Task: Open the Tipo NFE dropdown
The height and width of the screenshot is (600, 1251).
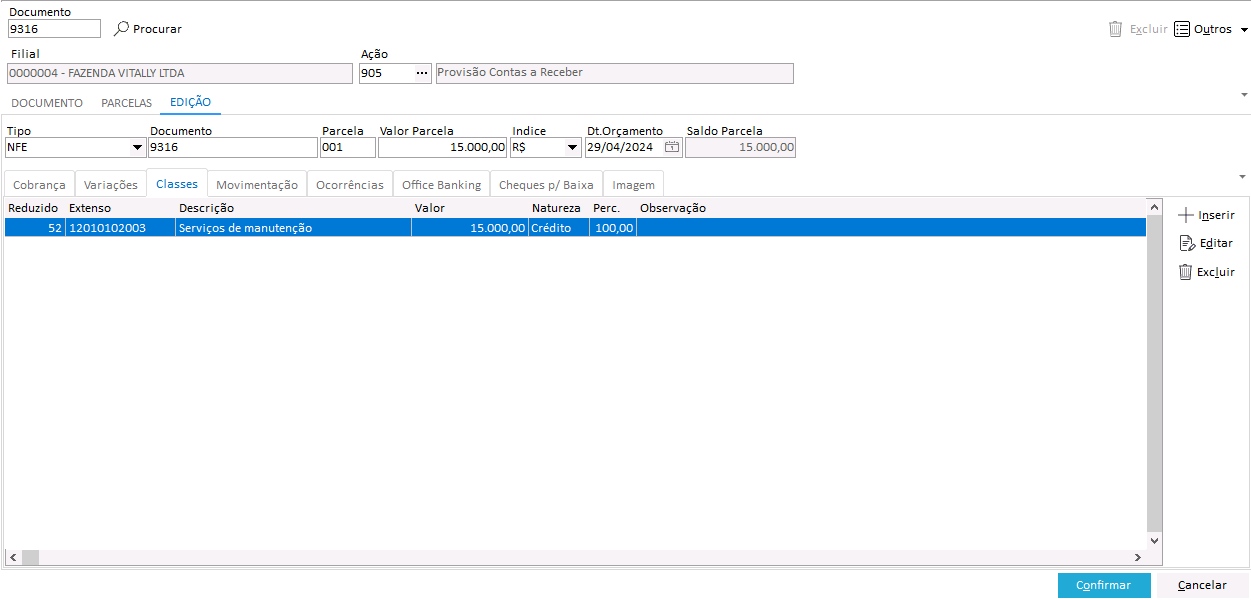Action: pos(138,148)
